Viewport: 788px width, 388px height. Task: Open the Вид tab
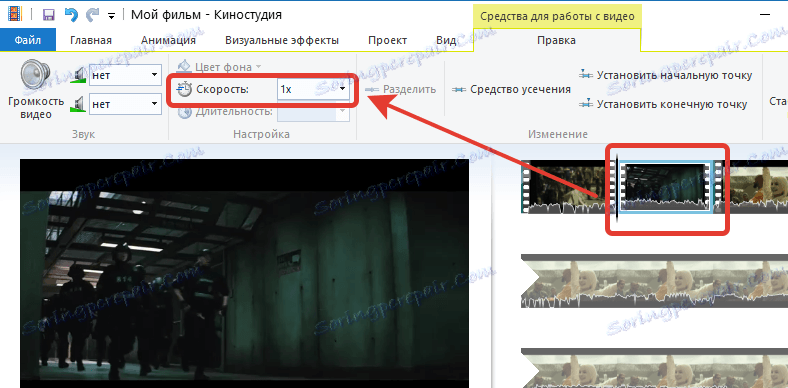click(x=446, y=40)
